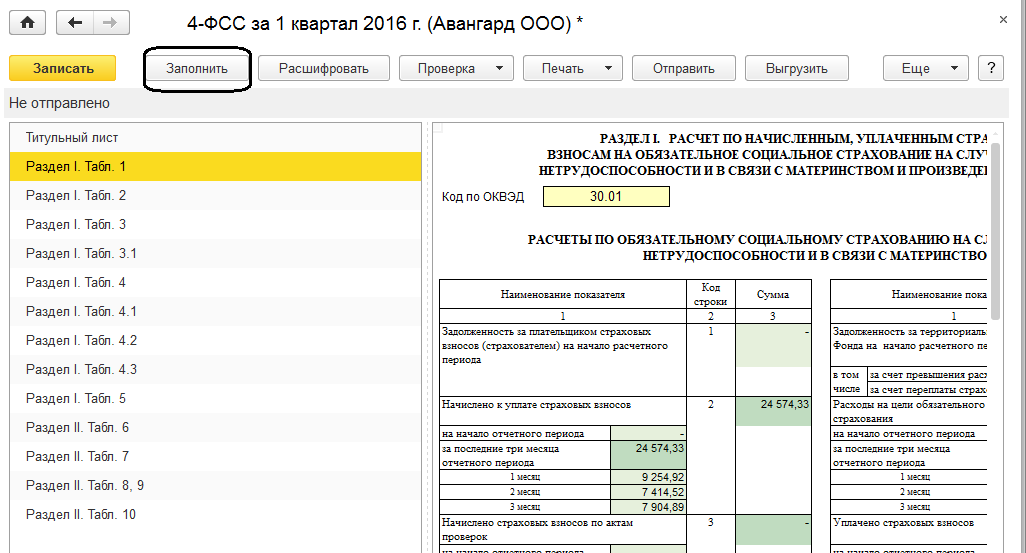Image resolution: width=1026 pixels, height=553 pixels.
Task: Click the Home icon button
Action: [27, 22]
